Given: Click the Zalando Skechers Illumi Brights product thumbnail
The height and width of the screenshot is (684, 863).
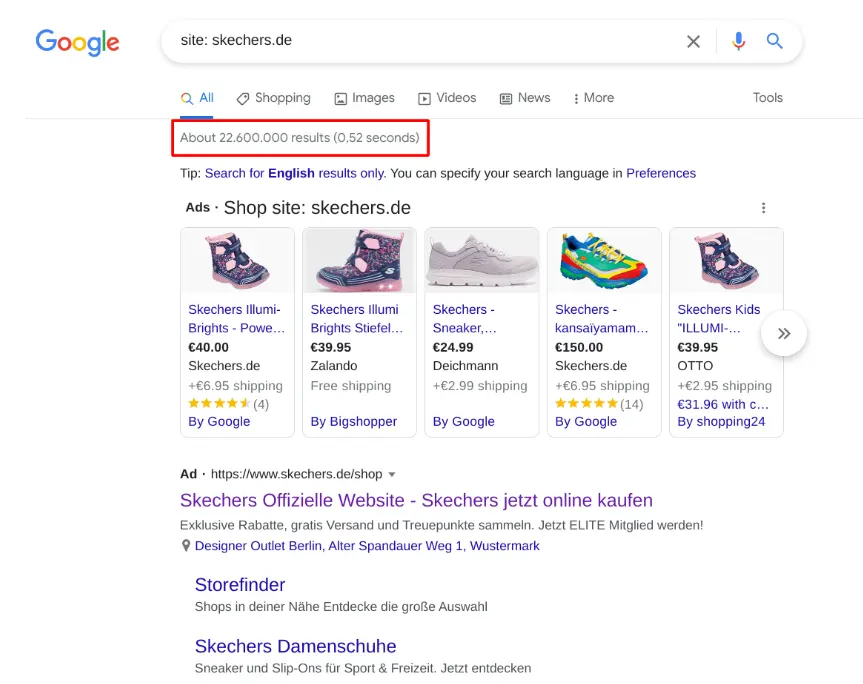Looking at the screenshot, I should [x=359, y=262].
